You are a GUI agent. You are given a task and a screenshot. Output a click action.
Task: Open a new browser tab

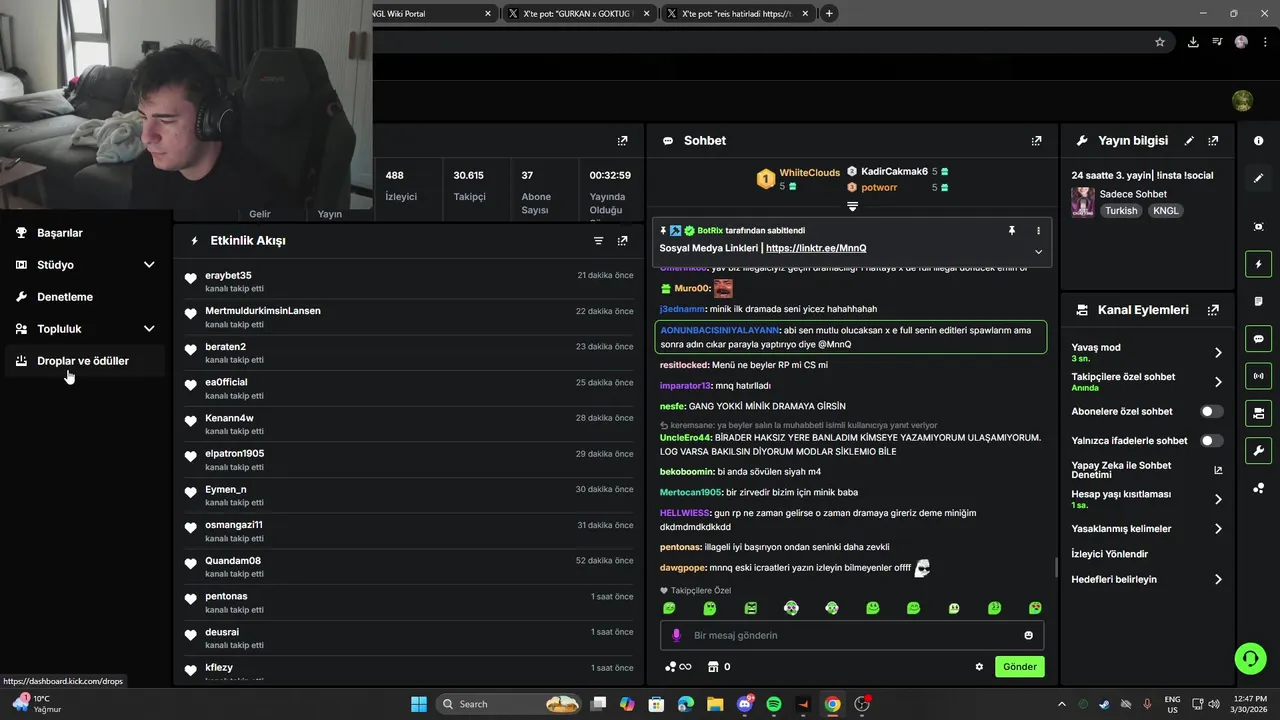pyautogui.click(x=829, y=14)
